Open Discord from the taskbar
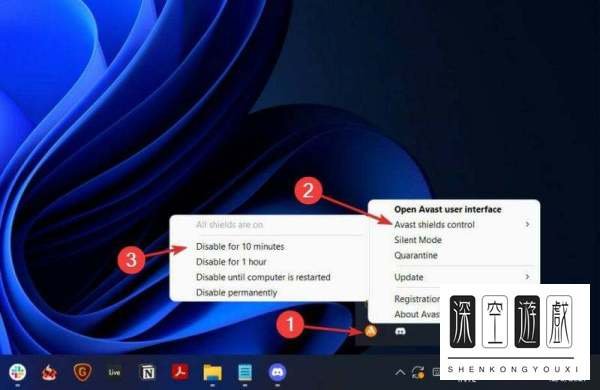The height and width of the screenshot is (390, 600). pyautogui.click(x=277, y=372)
